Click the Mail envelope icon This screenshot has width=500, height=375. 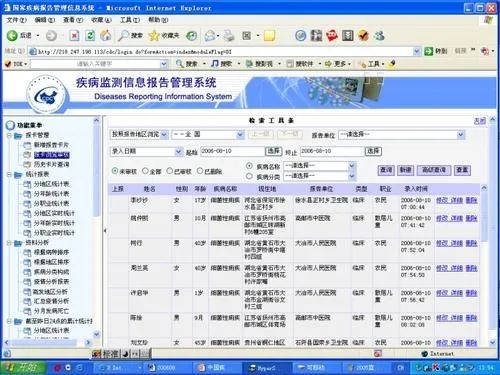[x=210, y=36]
